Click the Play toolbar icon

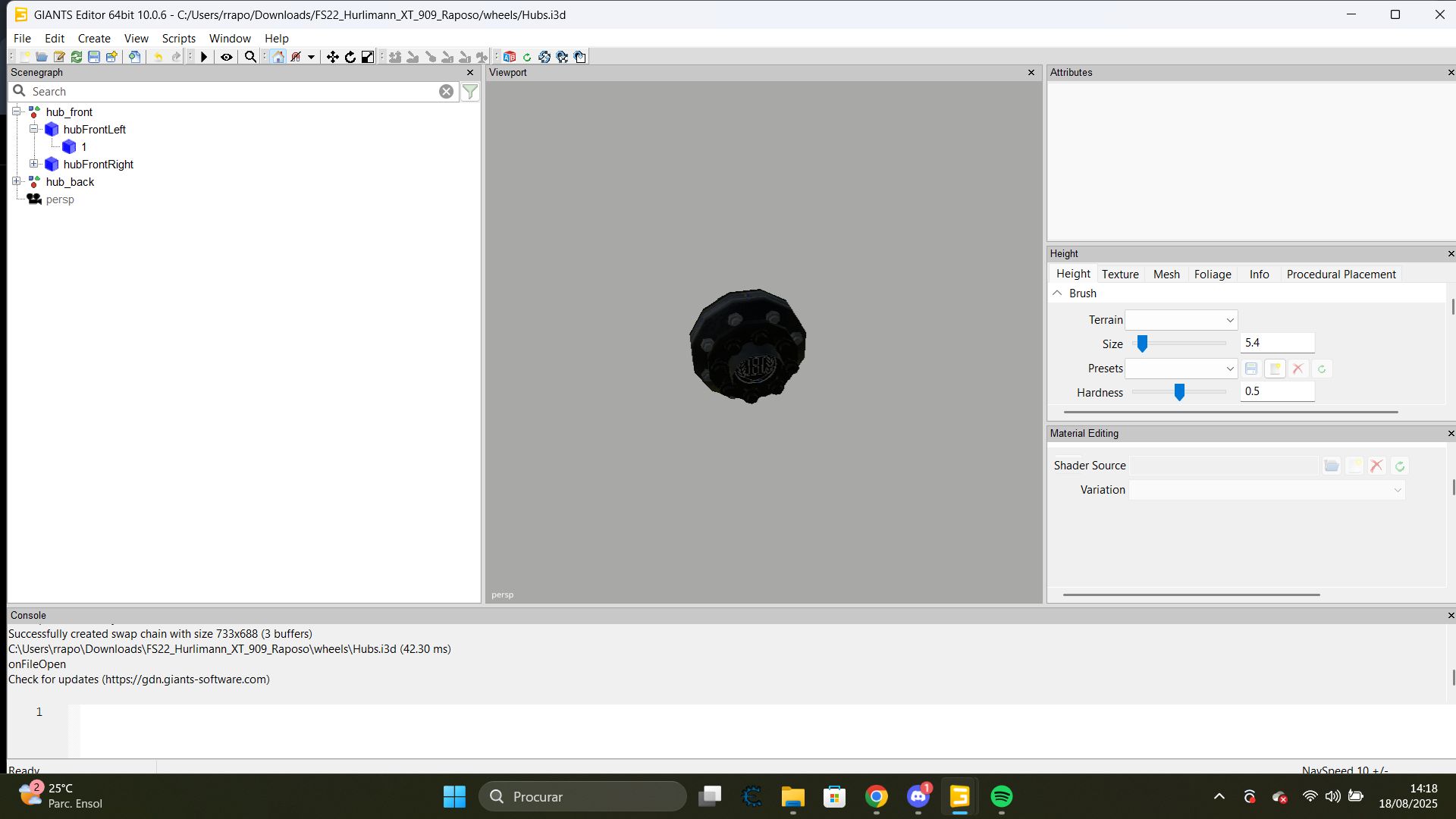204,57
